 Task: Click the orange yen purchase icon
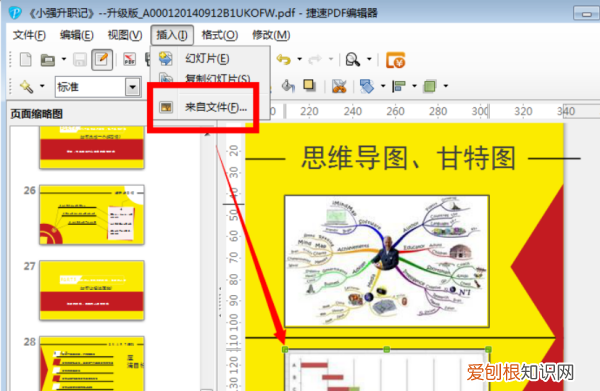coord(395,60)
